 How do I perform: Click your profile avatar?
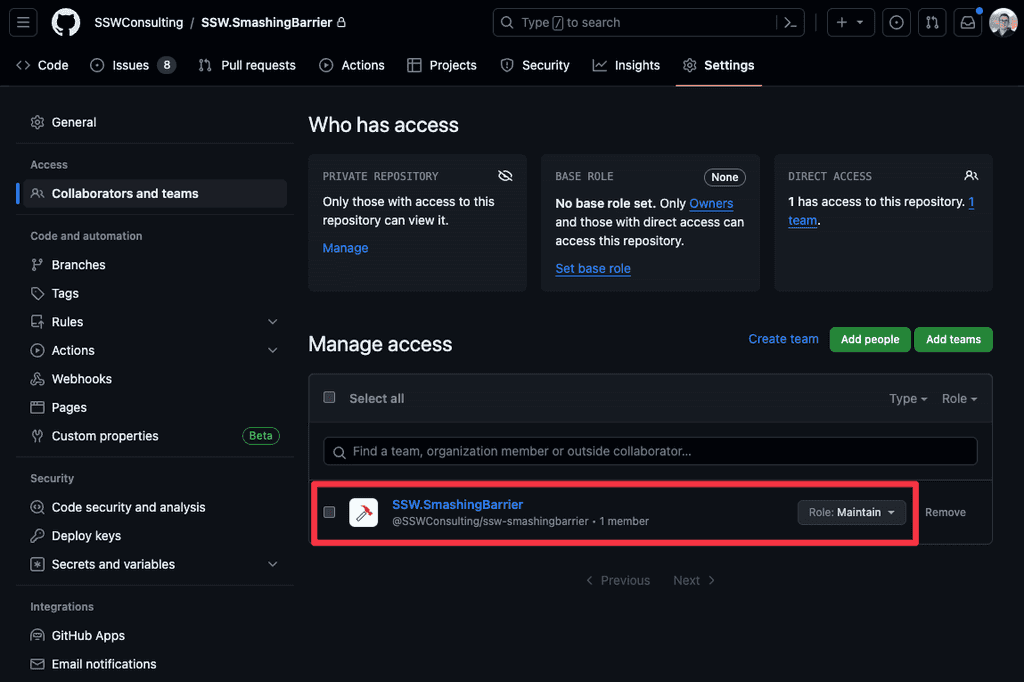pos(1002,22)
